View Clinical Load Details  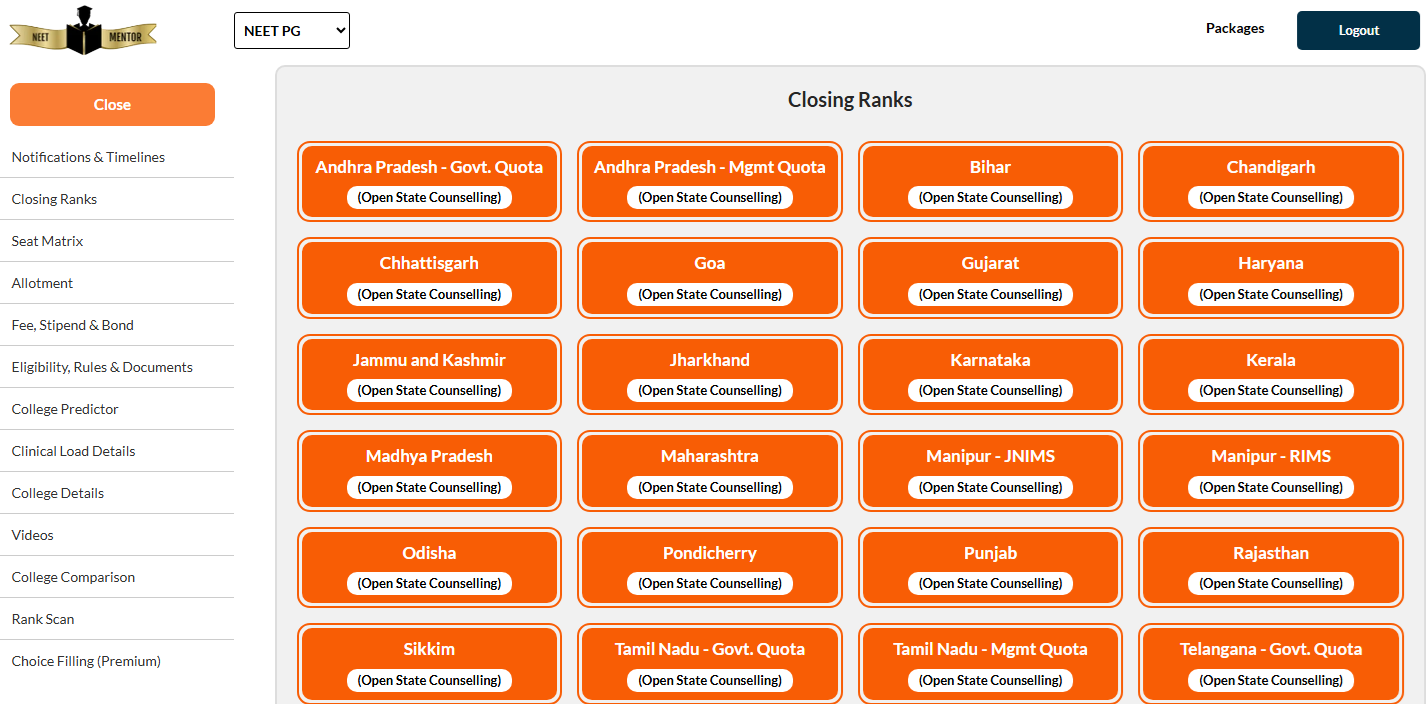(x=73, y=451)
